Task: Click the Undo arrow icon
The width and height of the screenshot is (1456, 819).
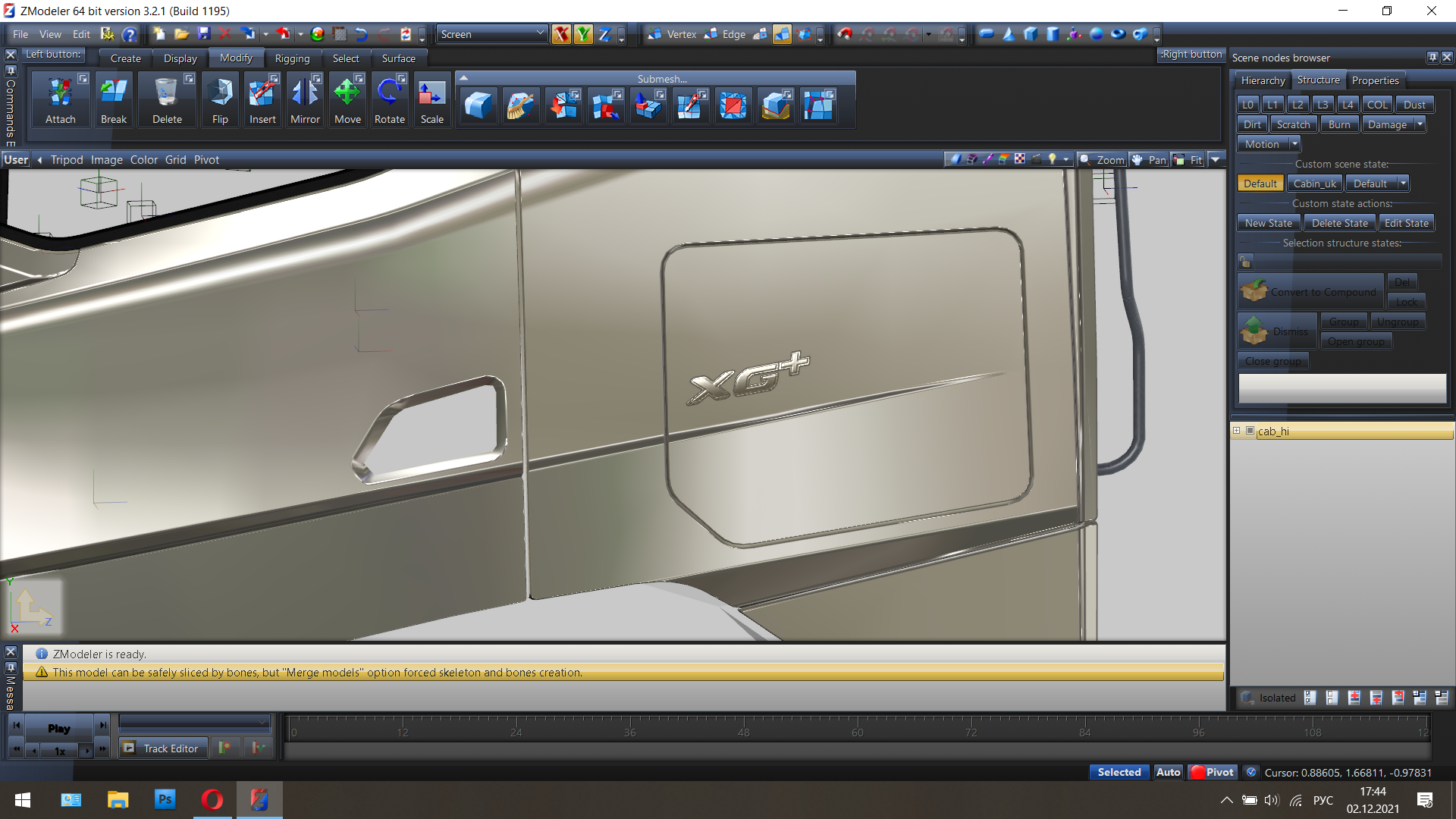Action: pos(361,34)
